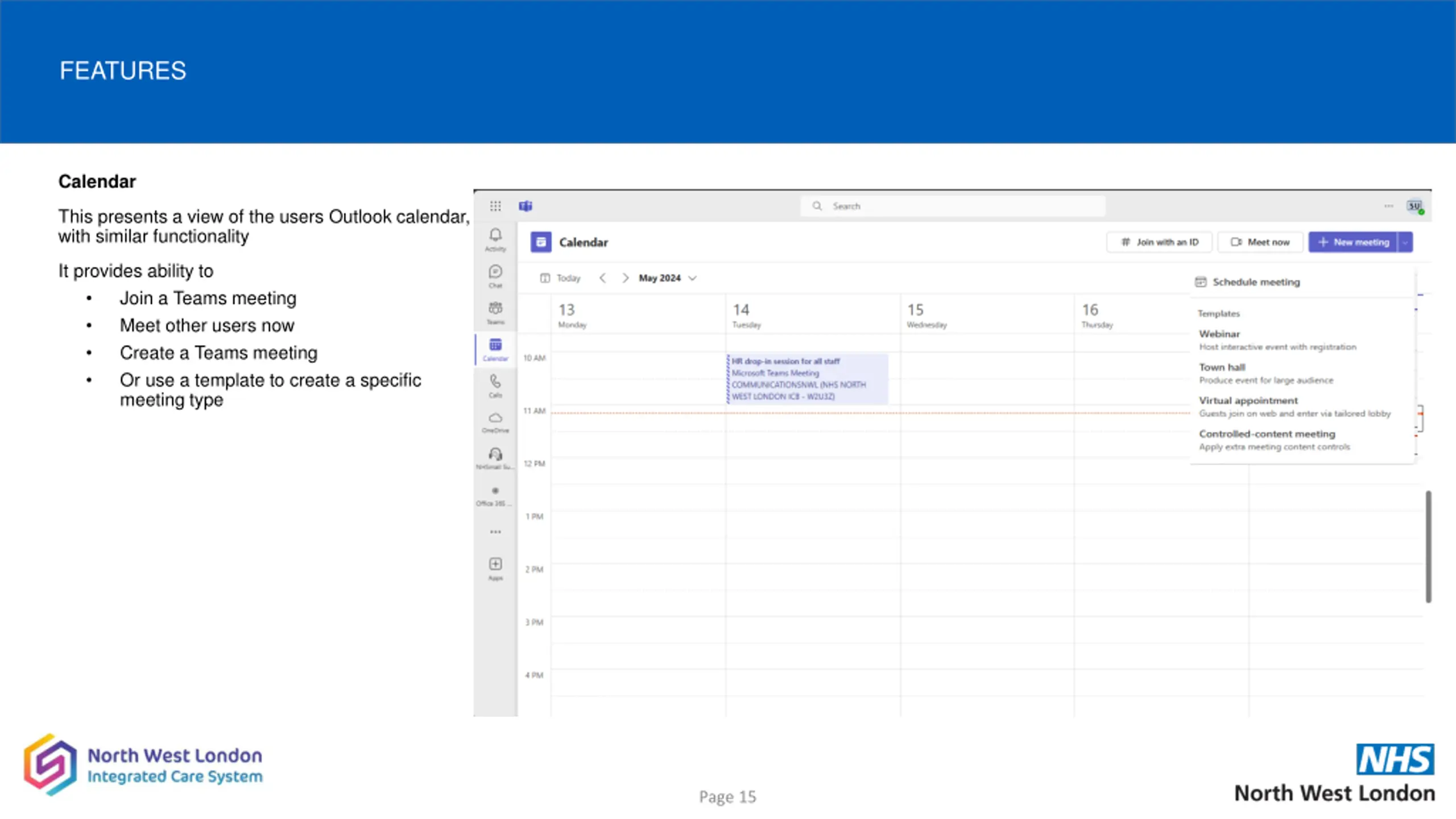Image resolution: width=1456 pixels, height=819 pixels.
Task: Click the calendar vertical scrollbar
Action: [1428, 546]
